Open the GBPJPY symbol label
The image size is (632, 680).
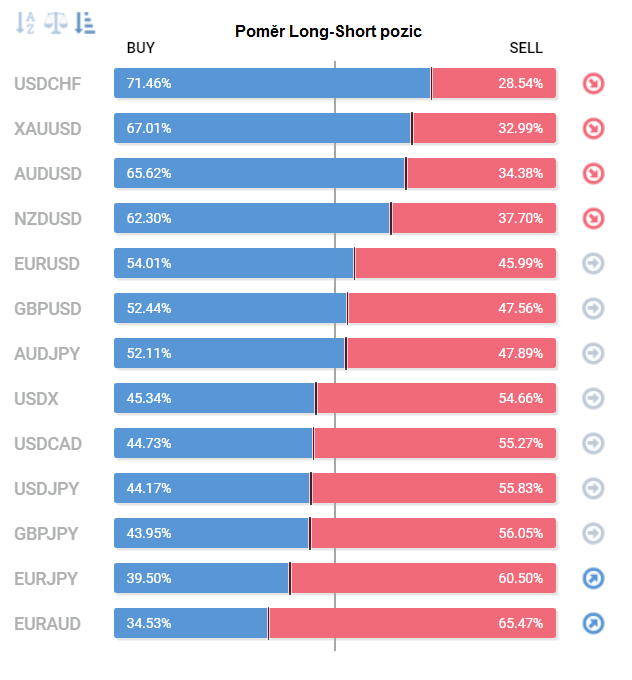pyautogui.click(x=47, y=533)
